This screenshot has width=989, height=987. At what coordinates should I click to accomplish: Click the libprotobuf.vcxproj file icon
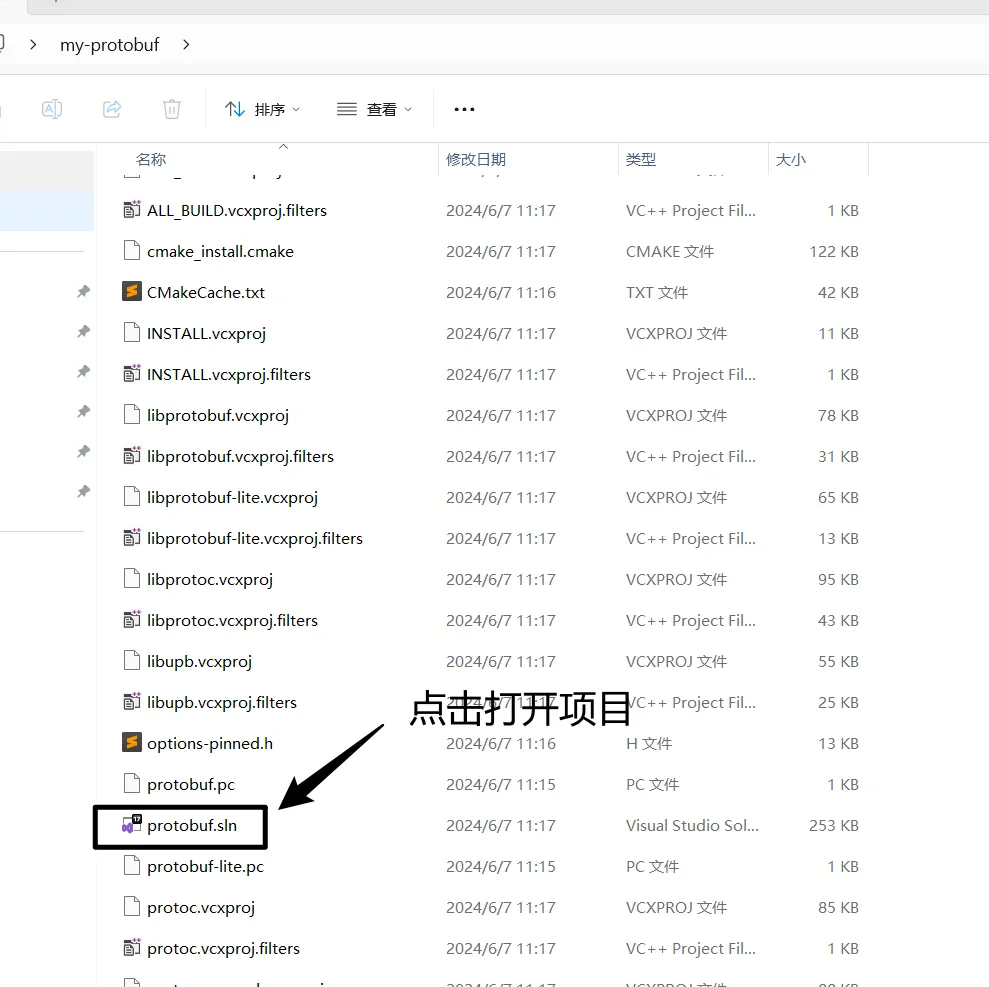coord(132,414)
